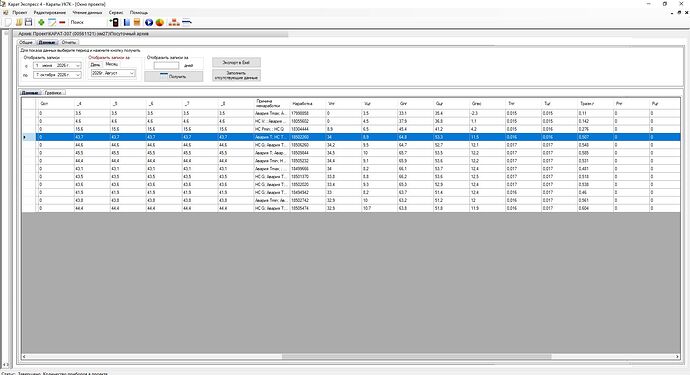690x375 pixels.
Task: Select cell with value 10.7
Action: pos(380,208)
